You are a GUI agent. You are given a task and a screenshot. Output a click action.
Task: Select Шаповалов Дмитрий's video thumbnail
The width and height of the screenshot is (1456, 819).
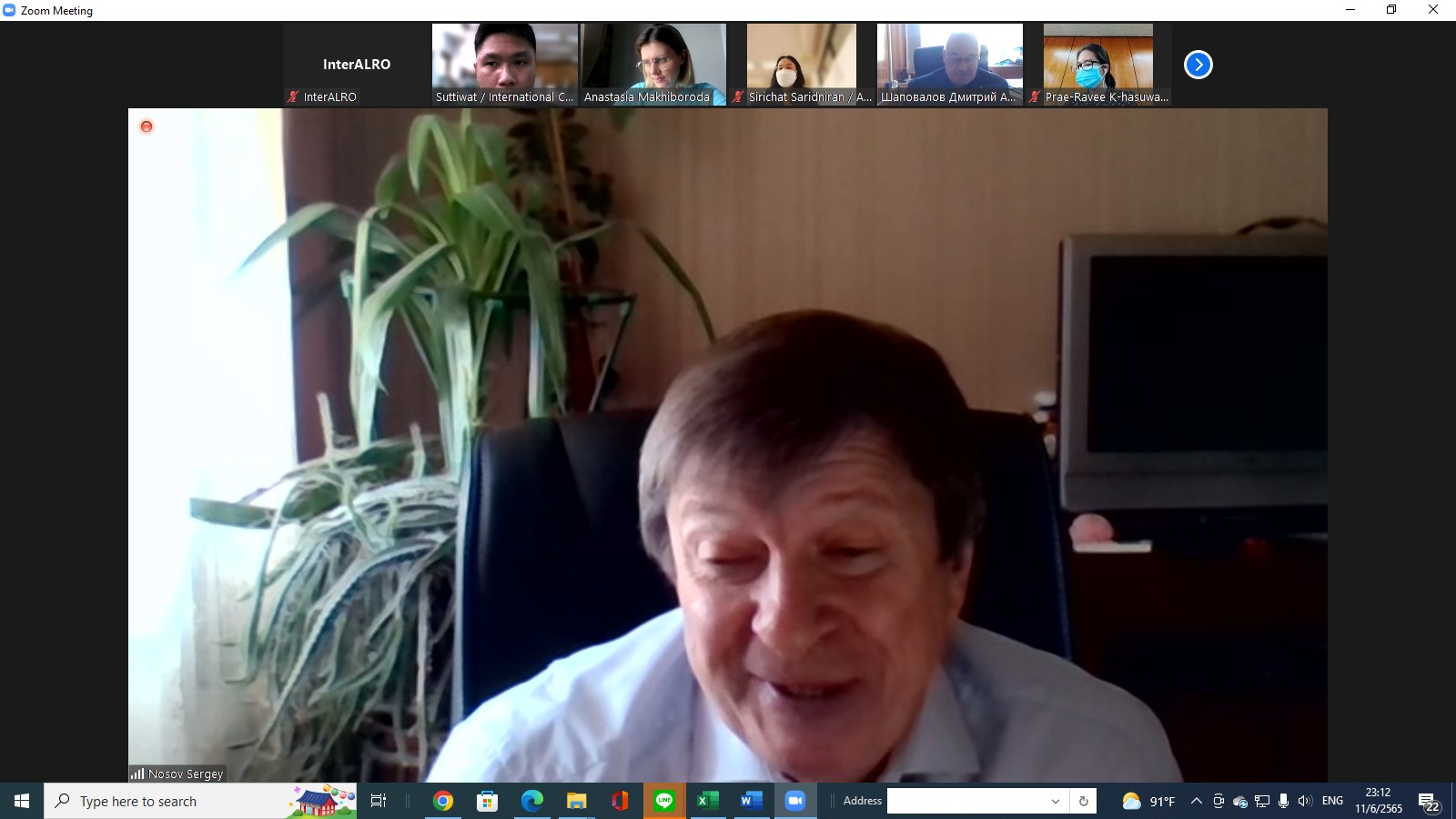pos(950,65)
